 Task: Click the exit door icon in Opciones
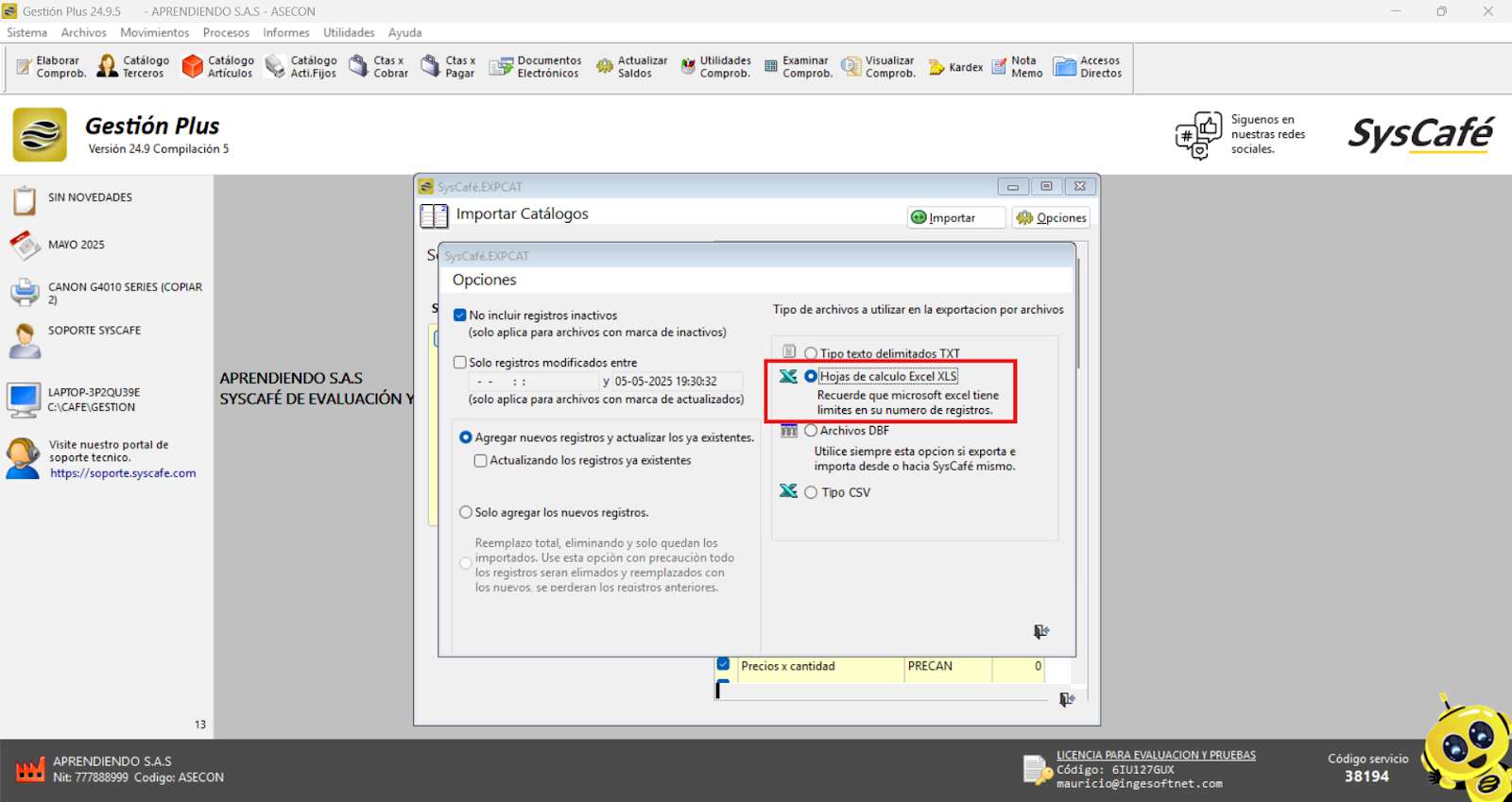(1040, 631)
